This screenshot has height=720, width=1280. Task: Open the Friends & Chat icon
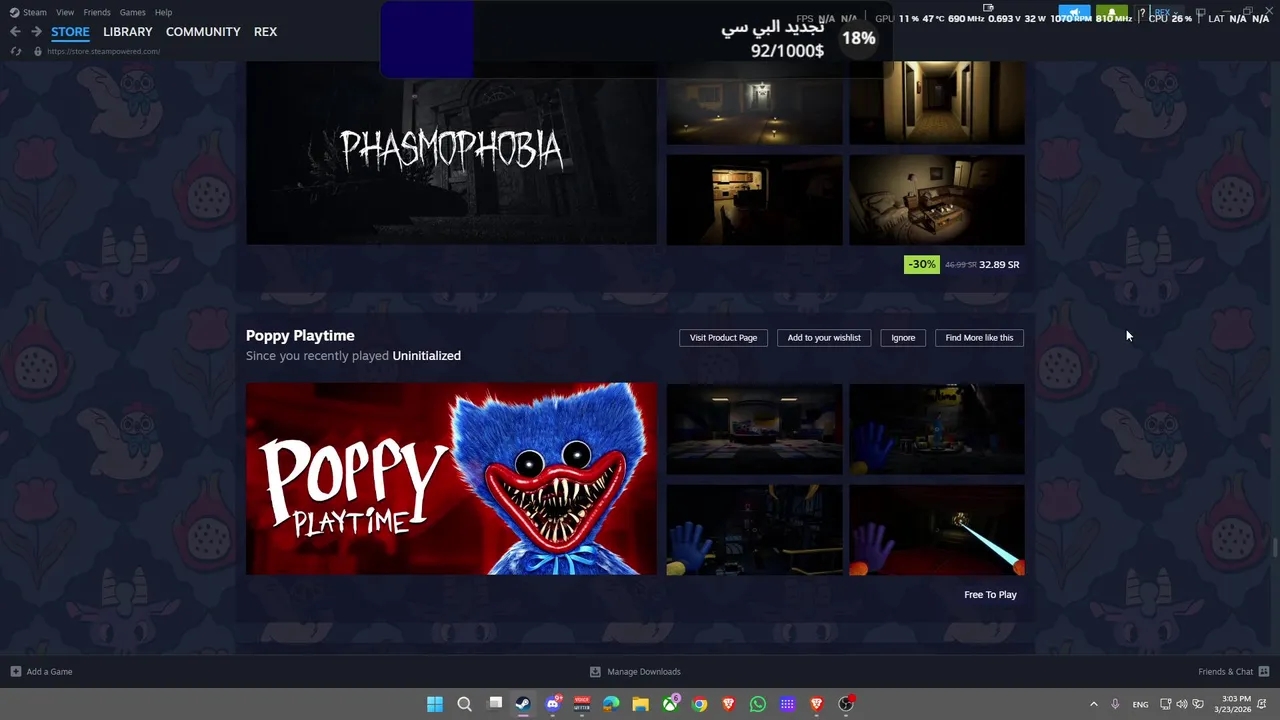(x=1264, y=672)
